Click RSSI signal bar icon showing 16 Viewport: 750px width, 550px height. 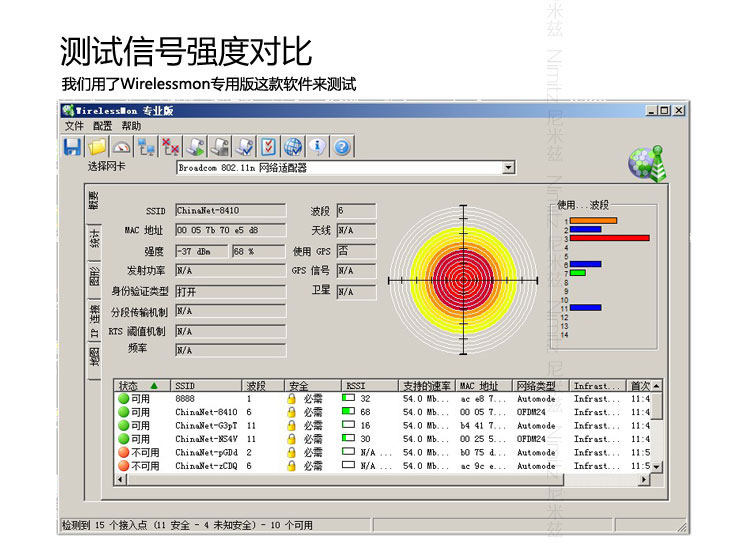point(348,424)
